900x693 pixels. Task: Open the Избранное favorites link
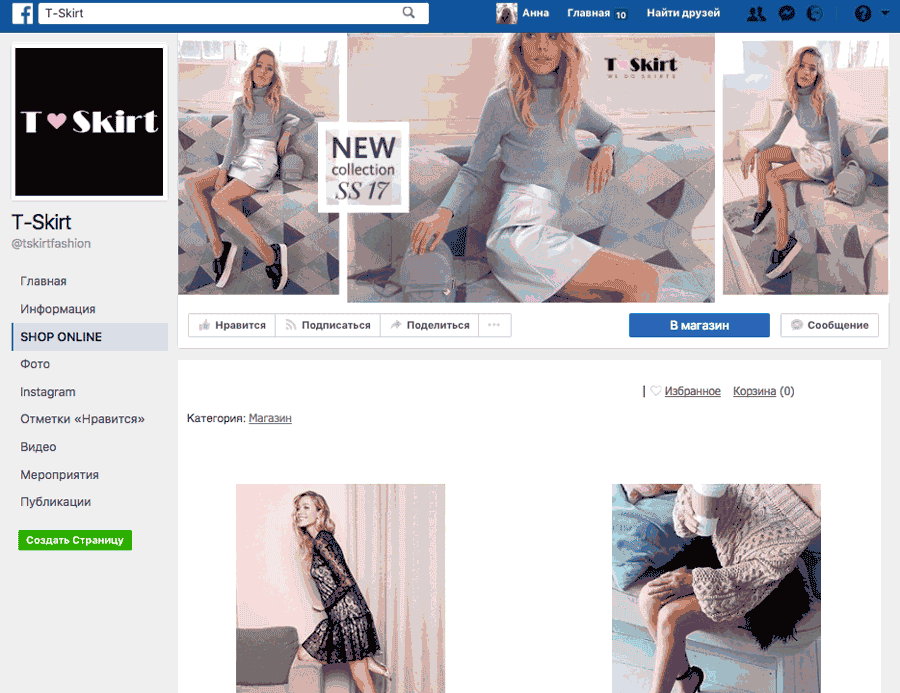point(692,391)
